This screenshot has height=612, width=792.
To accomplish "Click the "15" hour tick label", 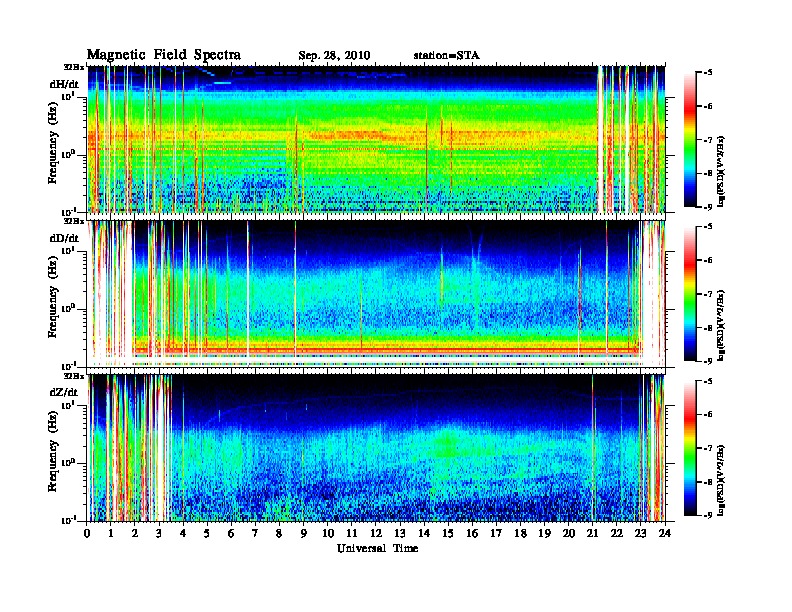I will coord(448,533).
